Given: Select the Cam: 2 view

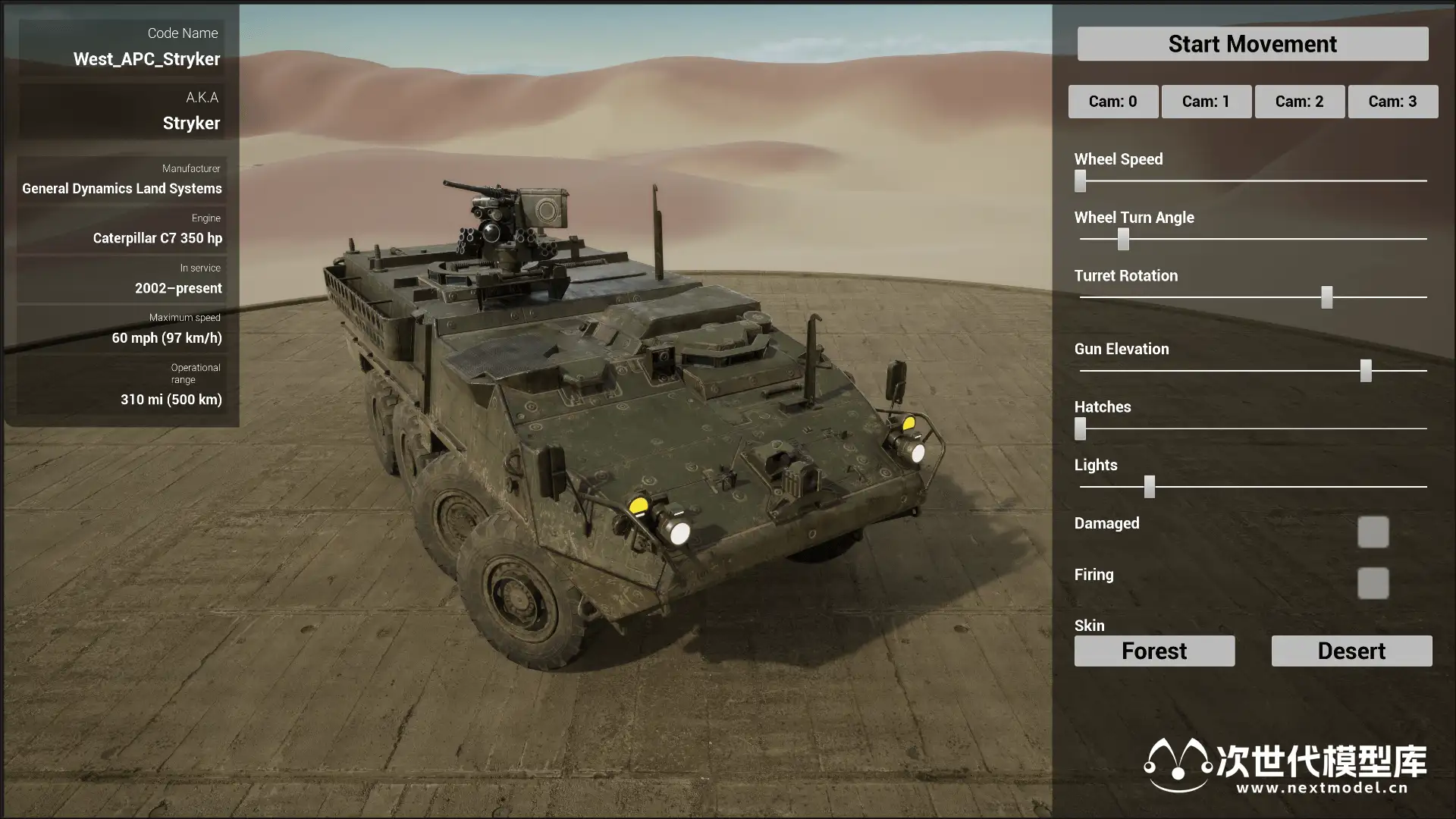Looking at the screenshot, I should tap(1299, 102).
